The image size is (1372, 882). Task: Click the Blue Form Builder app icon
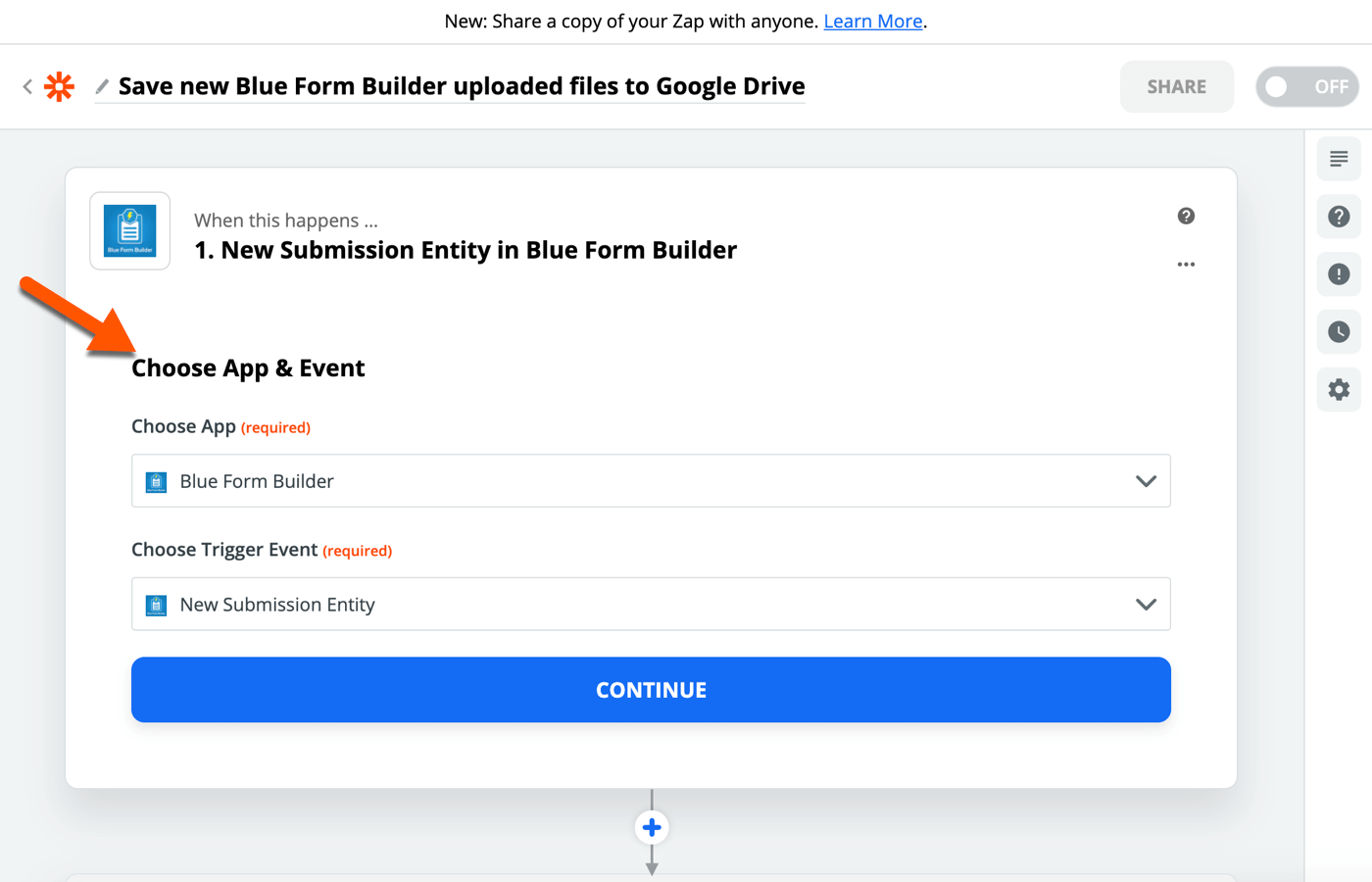tap(129, 230)
